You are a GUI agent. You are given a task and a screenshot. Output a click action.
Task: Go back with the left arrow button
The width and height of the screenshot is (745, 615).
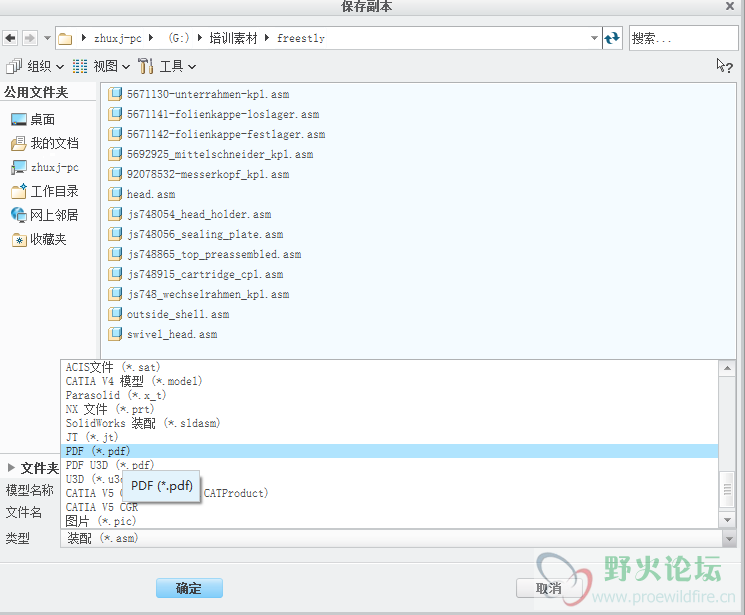10,38
